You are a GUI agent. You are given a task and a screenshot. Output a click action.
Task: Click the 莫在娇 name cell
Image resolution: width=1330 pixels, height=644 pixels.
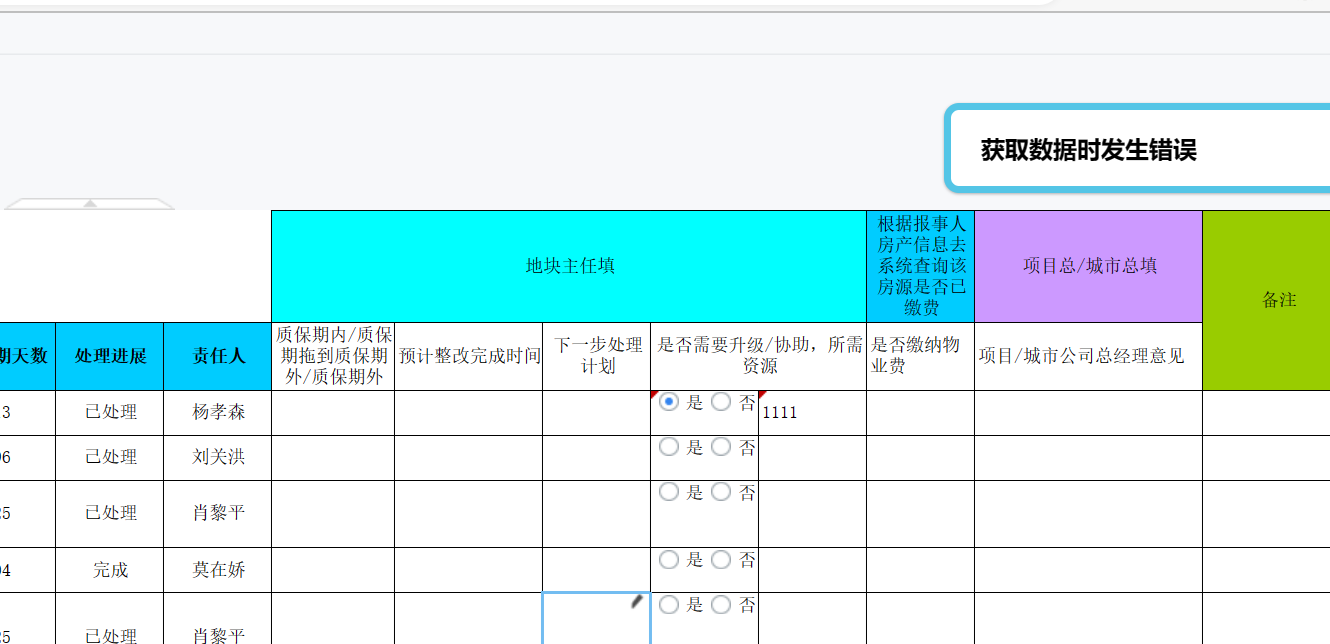218,570
